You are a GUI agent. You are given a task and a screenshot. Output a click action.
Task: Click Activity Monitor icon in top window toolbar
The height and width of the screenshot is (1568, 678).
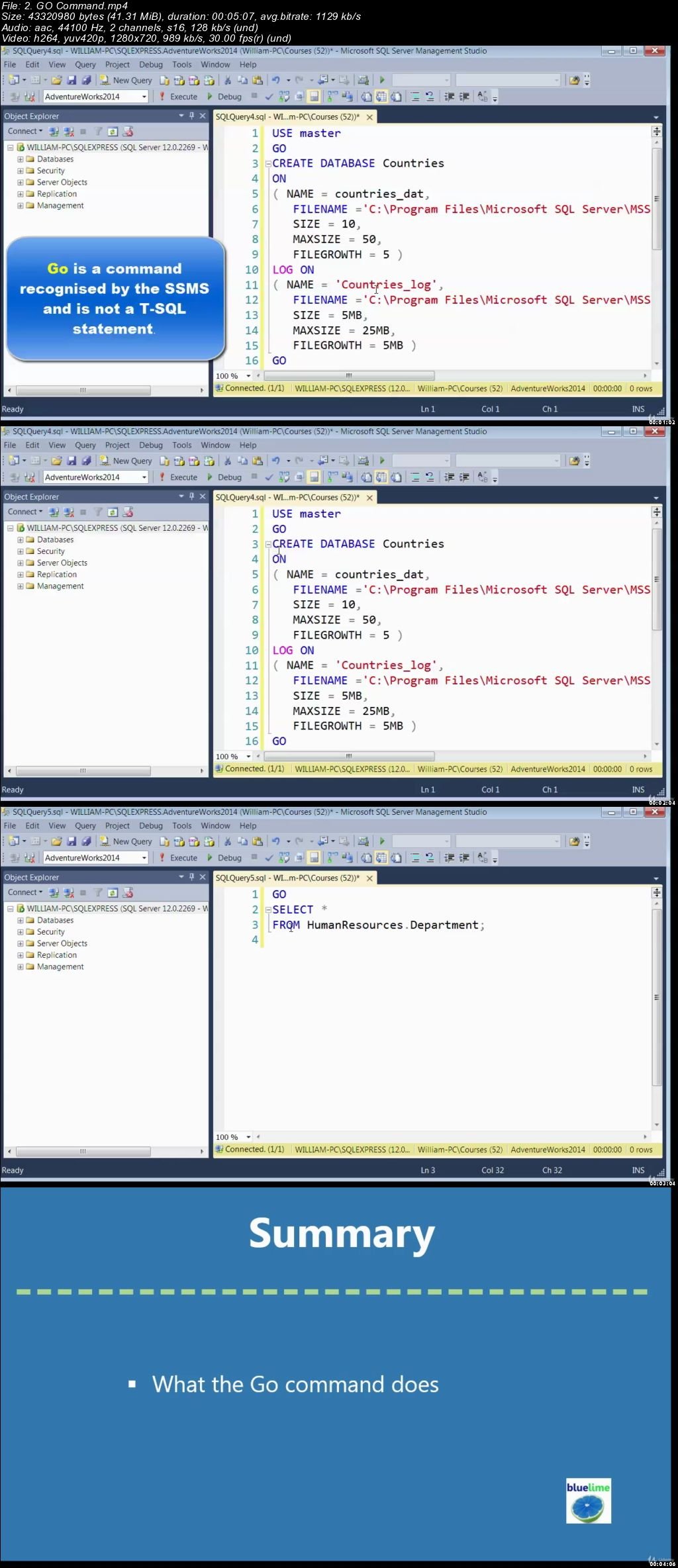point(363,80)
